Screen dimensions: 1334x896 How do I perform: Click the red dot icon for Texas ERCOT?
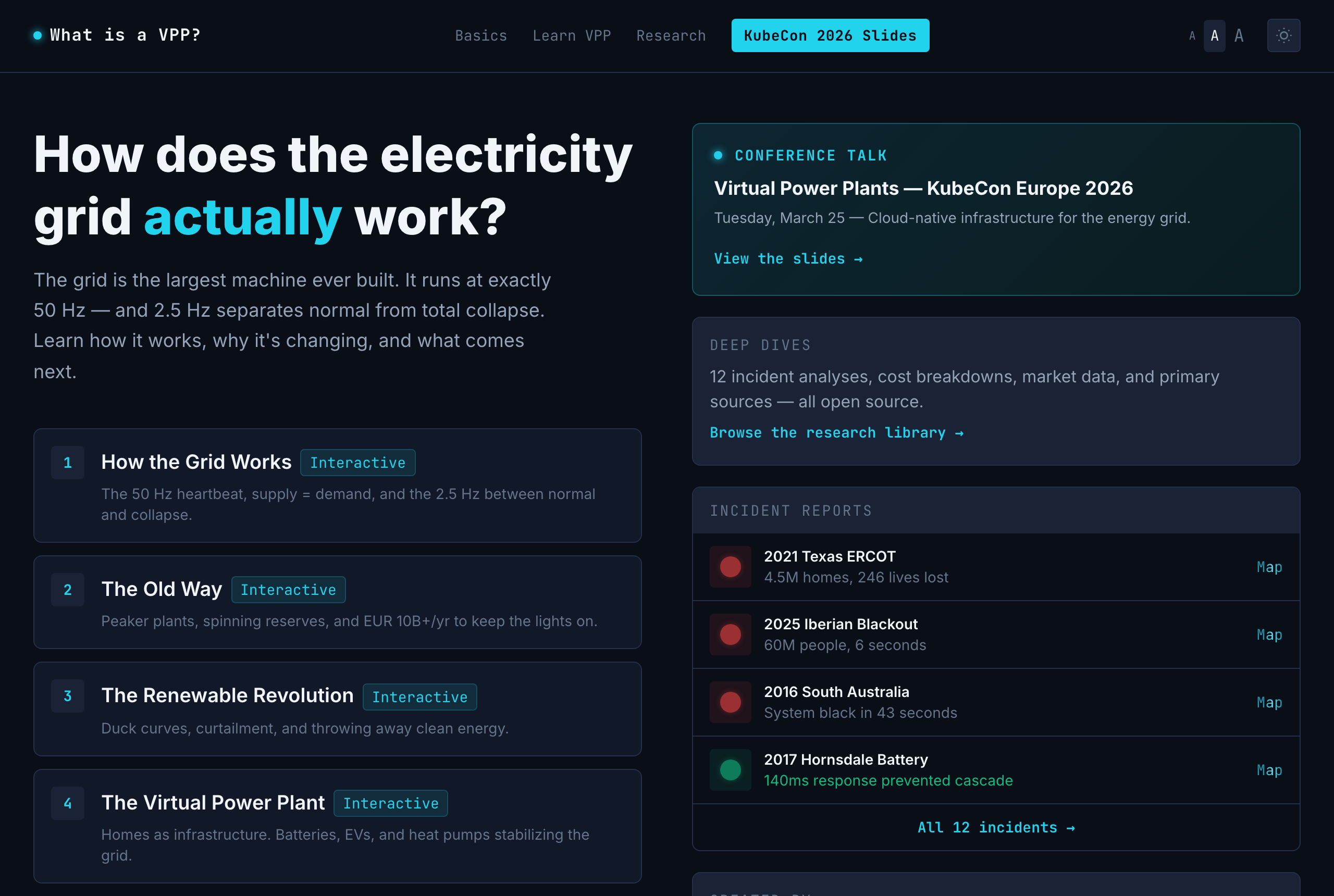coord(730,566)
